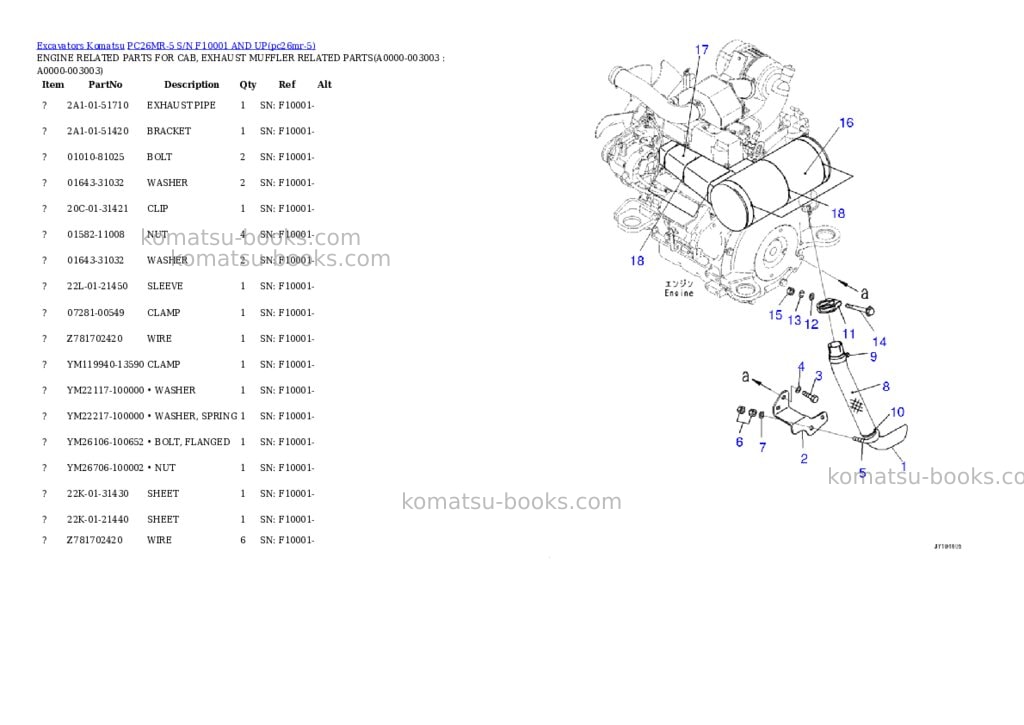Select the WIRE row with quantity 6
The height and width of the screenshot is (725, 1024).
point(178,540)
